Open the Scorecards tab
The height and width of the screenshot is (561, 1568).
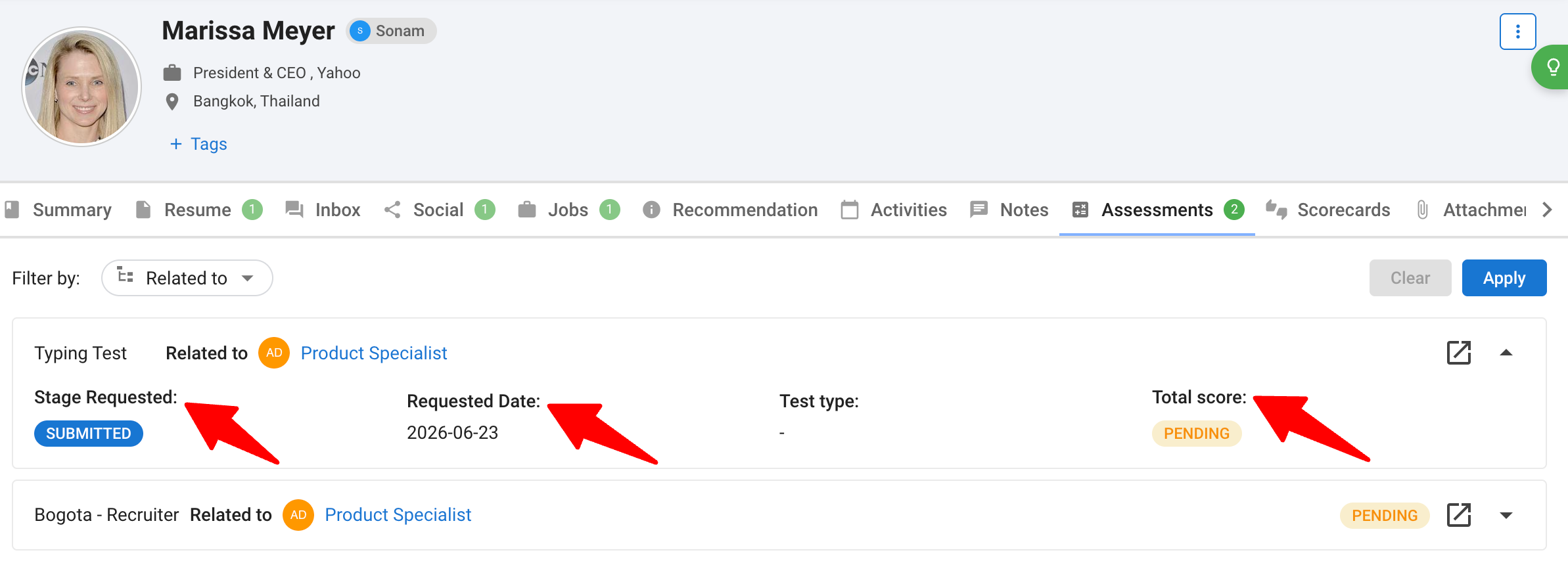click(1328, 210)
